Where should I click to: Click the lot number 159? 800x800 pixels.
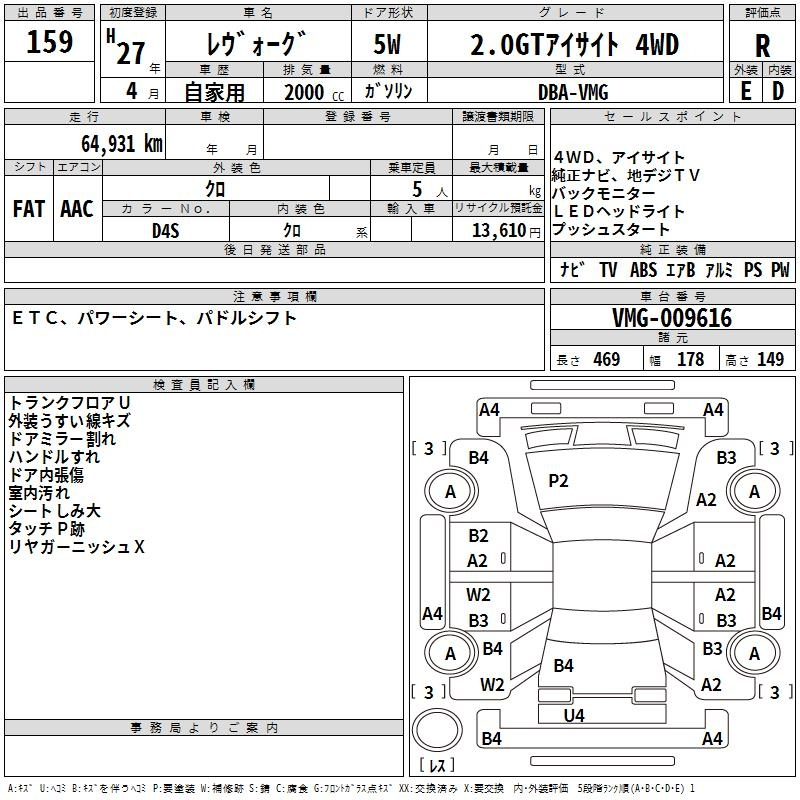click(x=50, y=42)
